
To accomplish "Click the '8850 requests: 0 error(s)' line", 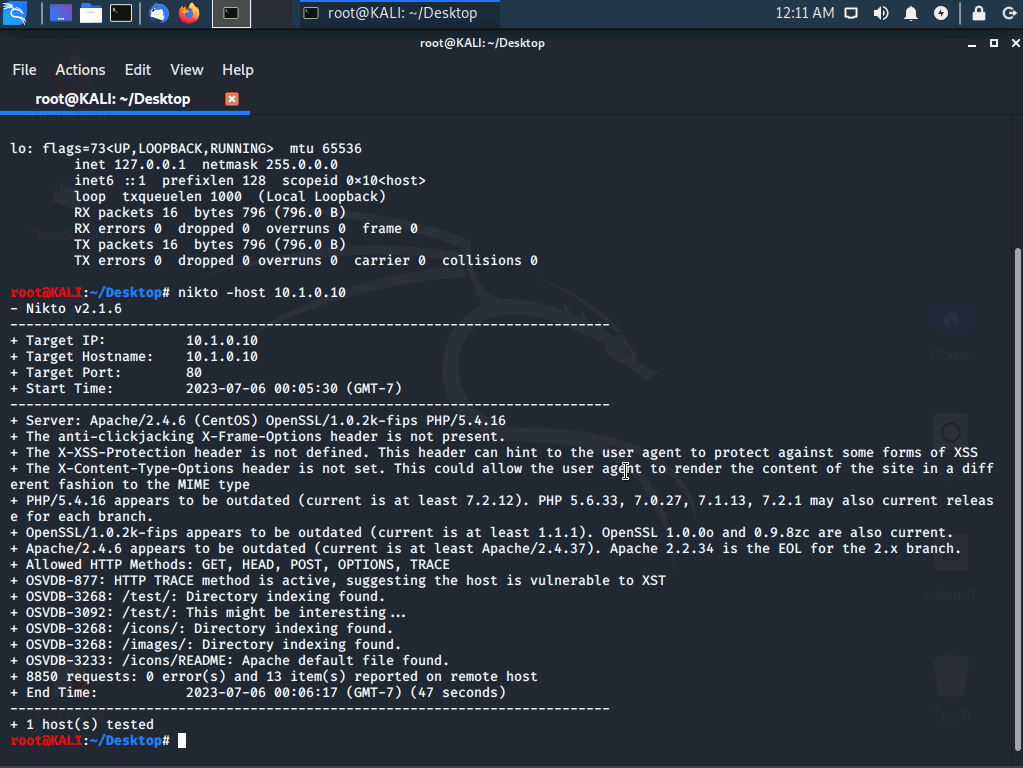I will tap(274, 677).
